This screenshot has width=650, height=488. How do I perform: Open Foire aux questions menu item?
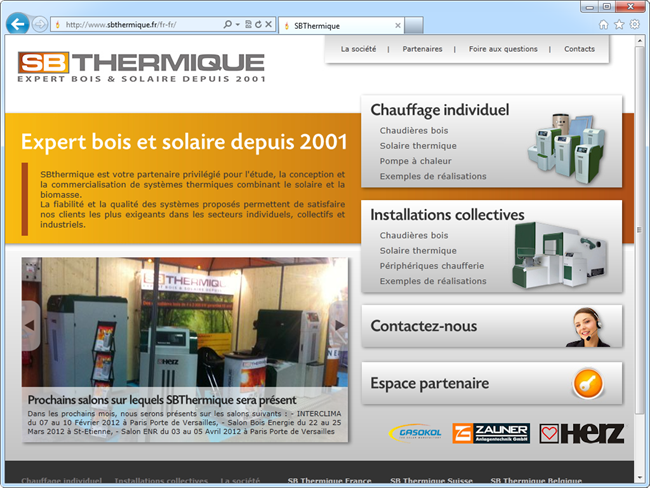[x=503, y=49]
